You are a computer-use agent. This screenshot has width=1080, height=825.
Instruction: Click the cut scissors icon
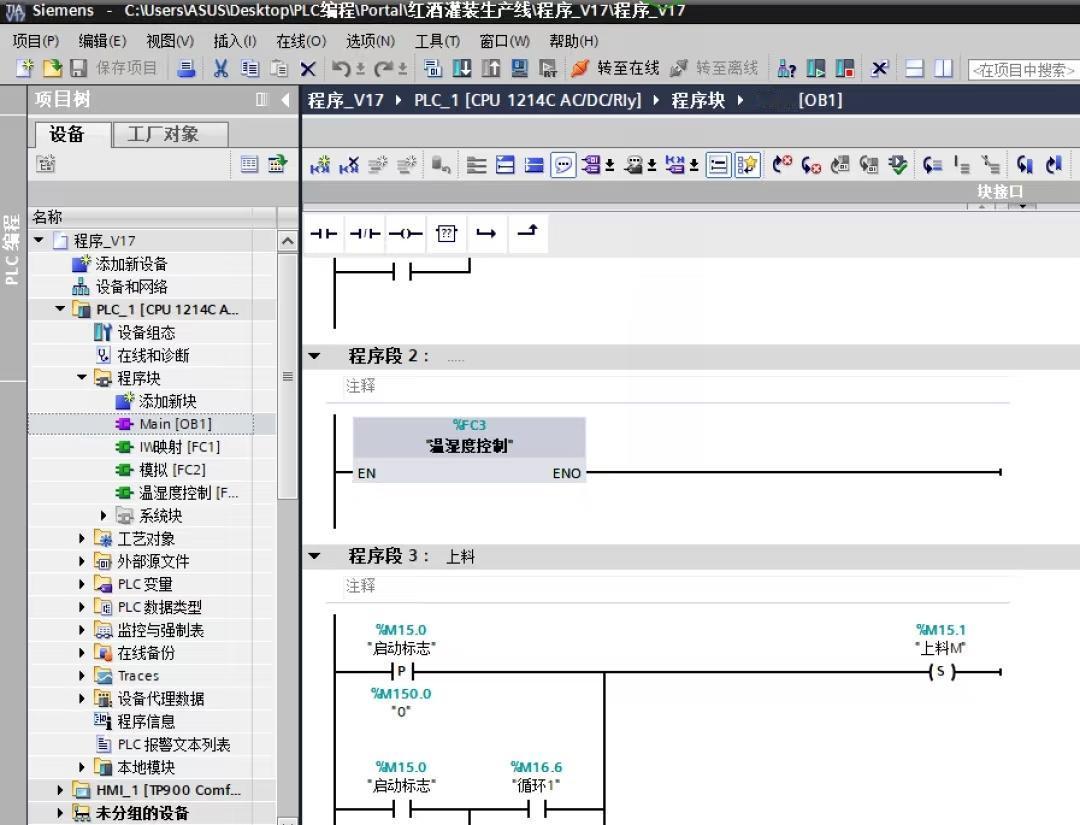tap(220, 68)
